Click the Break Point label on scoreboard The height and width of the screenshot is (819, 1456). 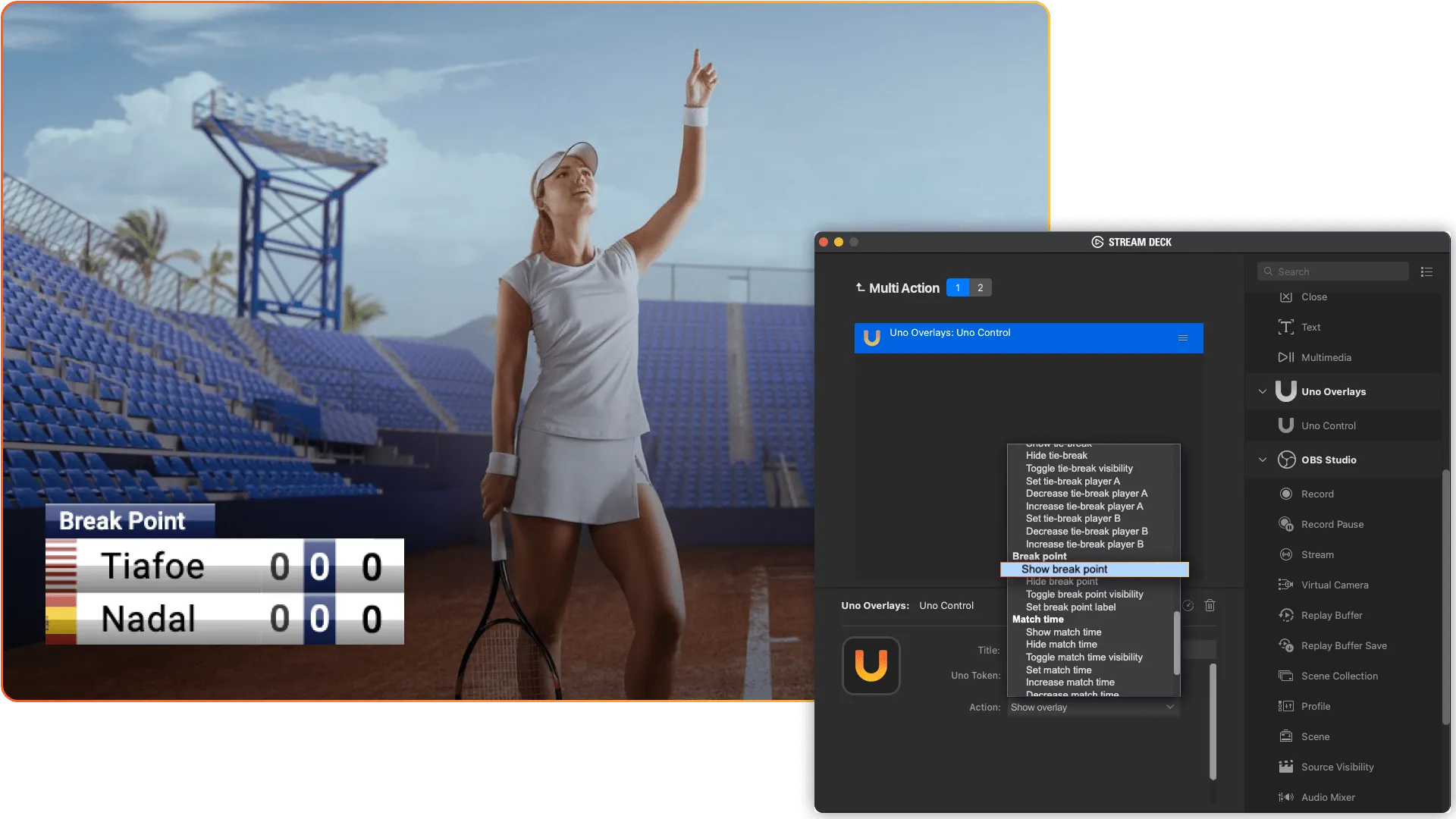[122, 521]
